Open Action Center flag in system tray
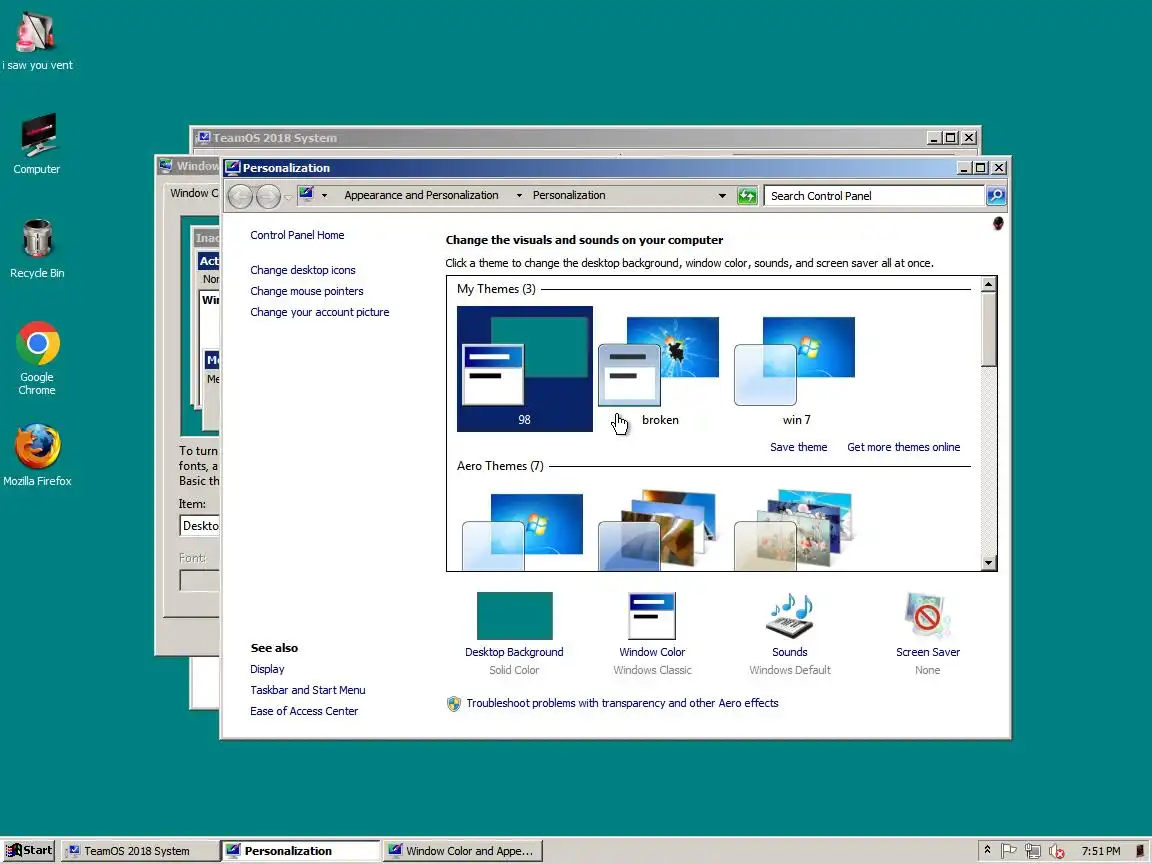Screen dimensions: 1152x864 click(x=1009, y=851)
